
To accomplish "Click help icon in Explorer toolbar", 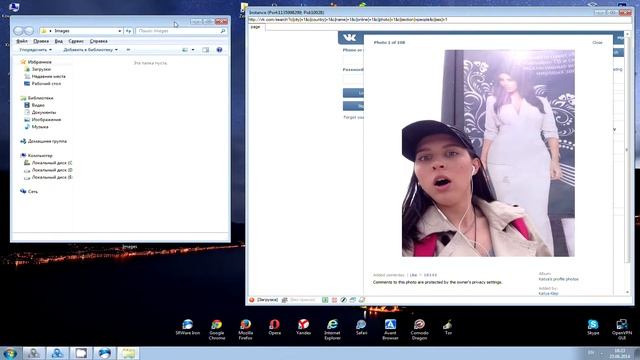I will tap(219, 50).
